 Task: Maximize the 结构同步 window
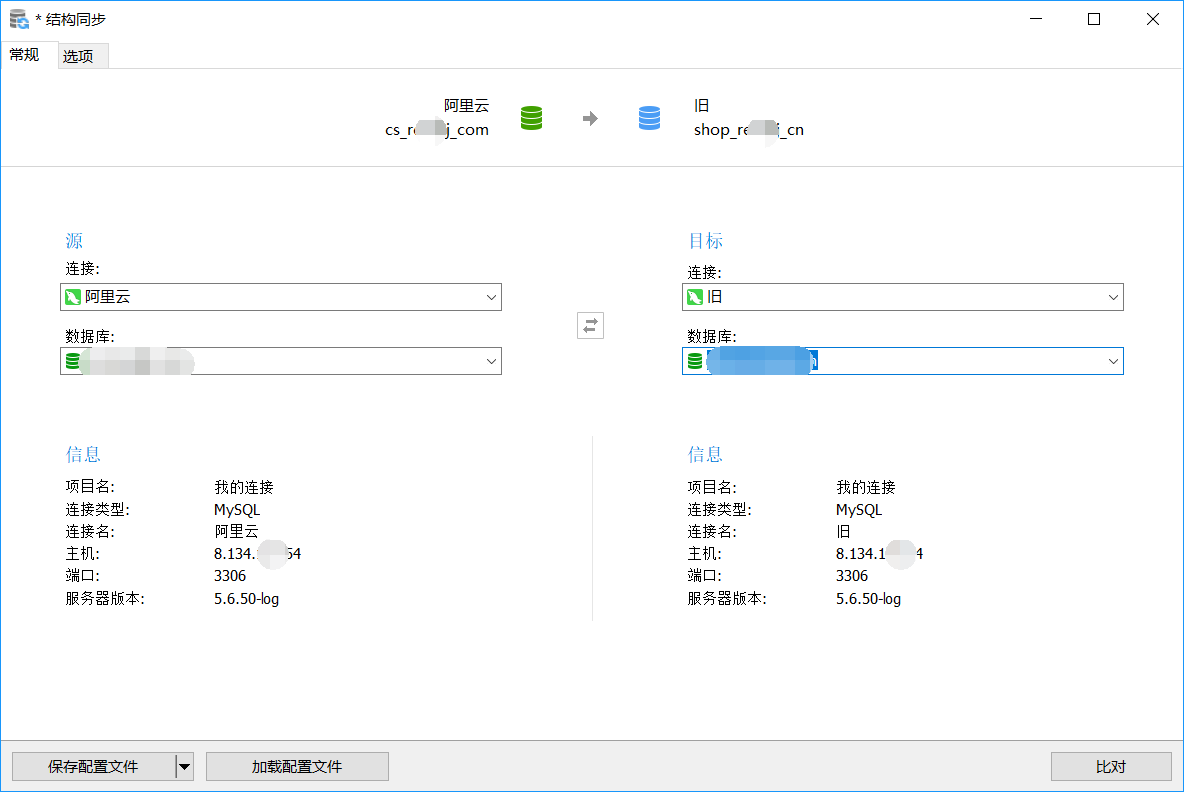coord(1094,19)
